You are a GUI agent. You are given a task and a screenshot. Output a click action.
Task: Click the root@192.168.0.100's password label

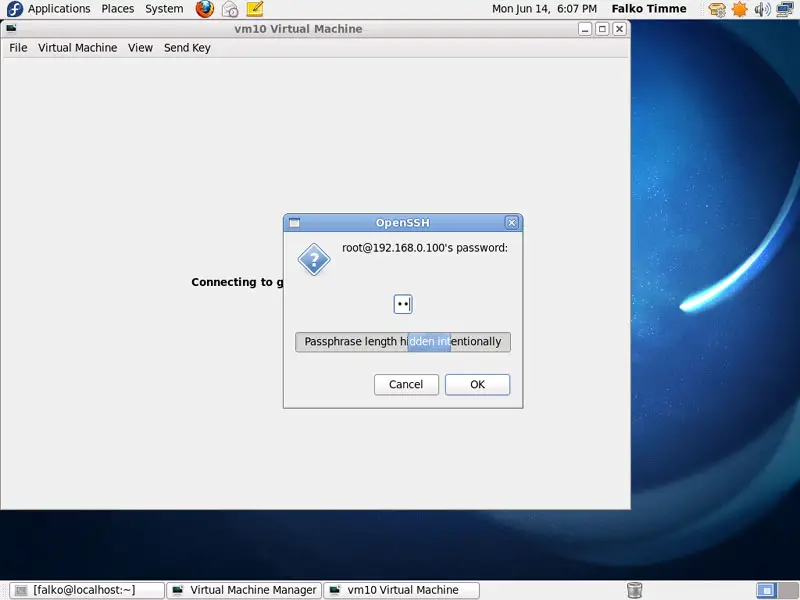coord(425,248)
